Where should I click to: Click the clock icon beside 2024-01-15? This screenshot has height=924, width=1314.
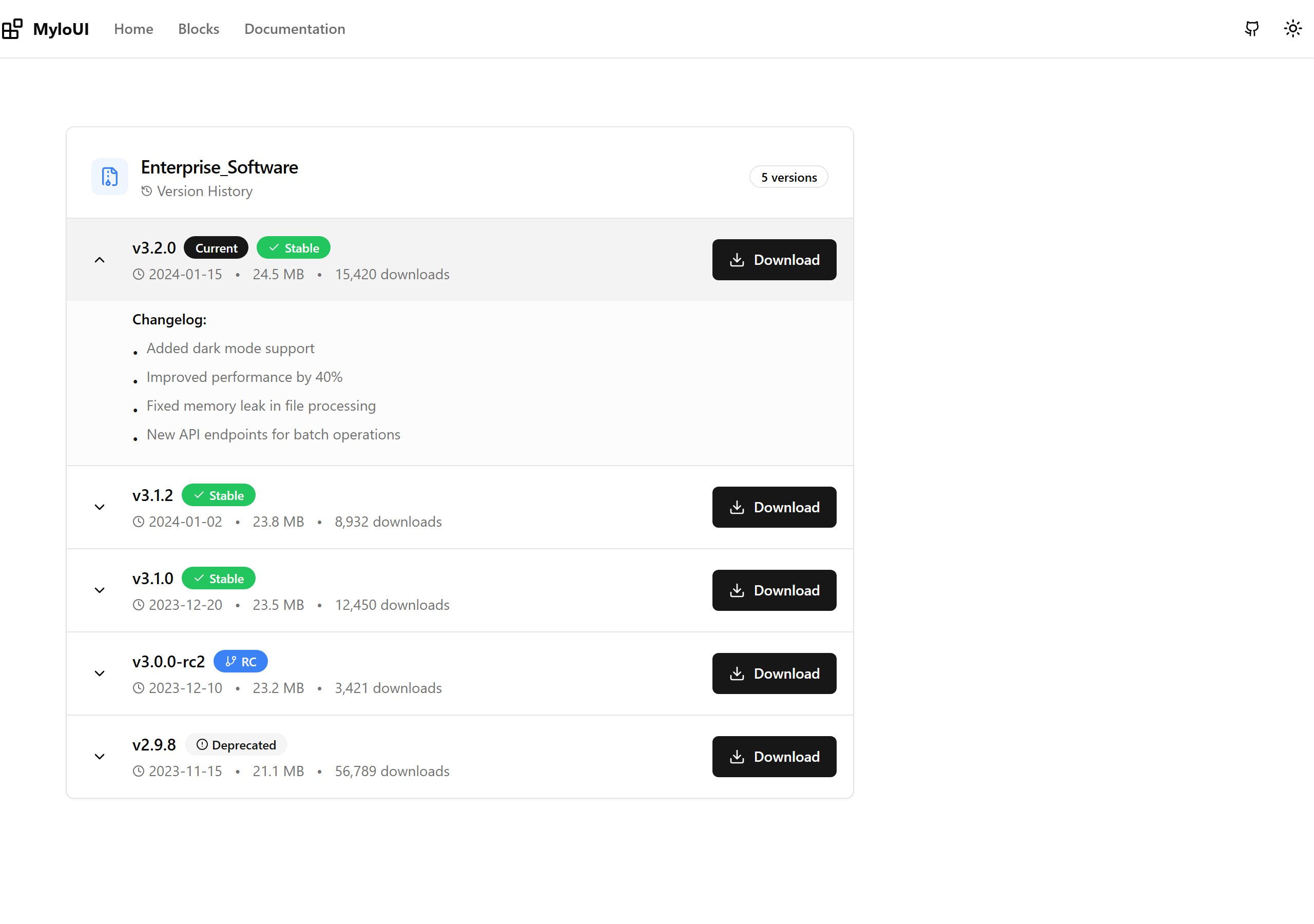click(x=139, y=274)
